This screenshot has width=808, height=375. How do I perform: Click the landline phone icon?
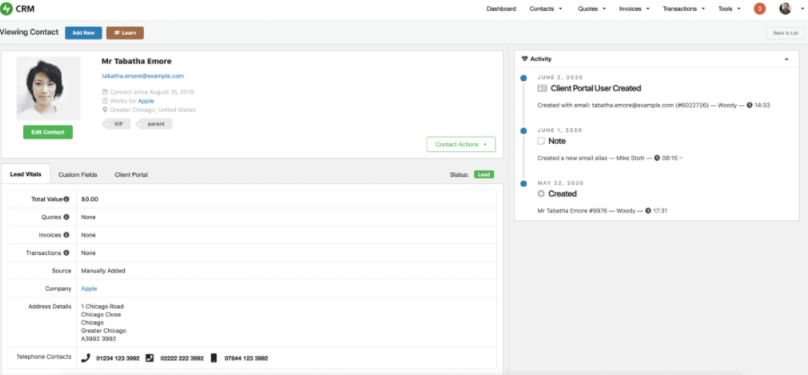click(x=86, y=358)
